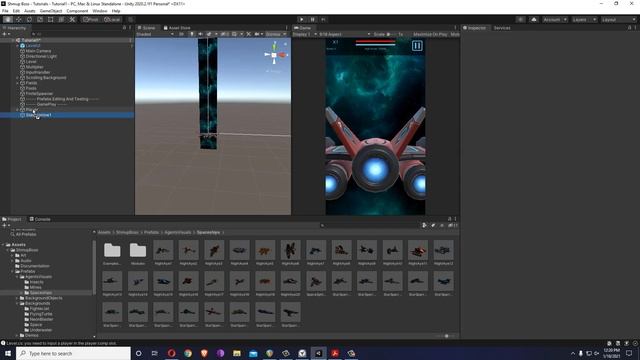Open the Edit menu
Screen dimensions: 640x360
coord(16,11)
